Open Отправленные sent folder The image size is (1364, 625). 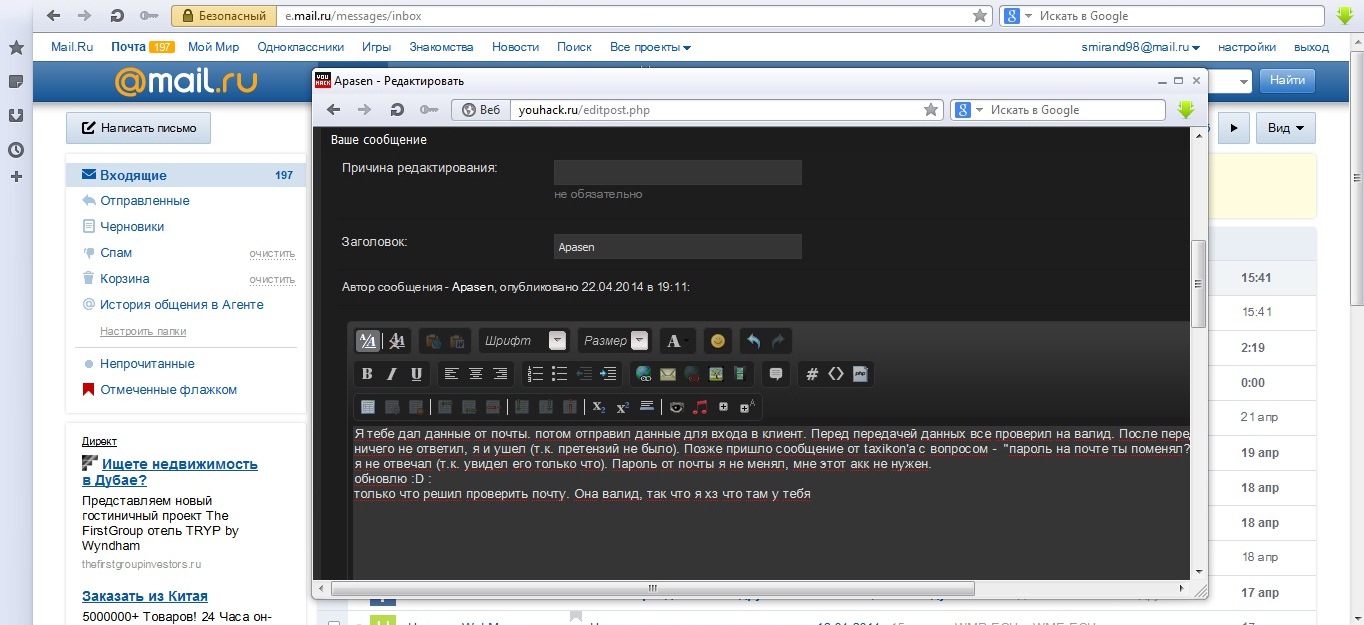pos(144,201)
